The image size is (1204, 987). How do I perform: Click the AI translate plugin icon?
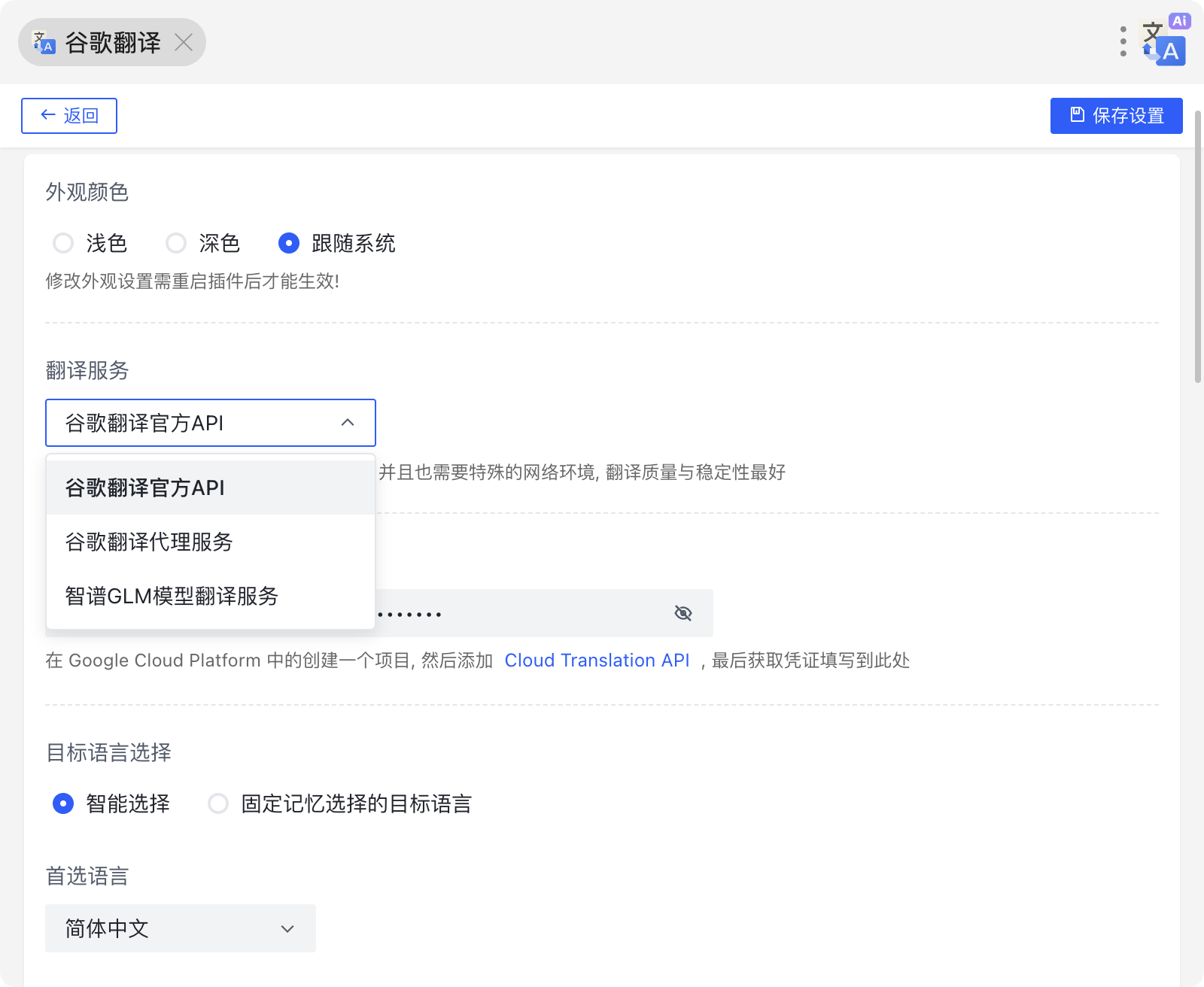pos(1166,41)
